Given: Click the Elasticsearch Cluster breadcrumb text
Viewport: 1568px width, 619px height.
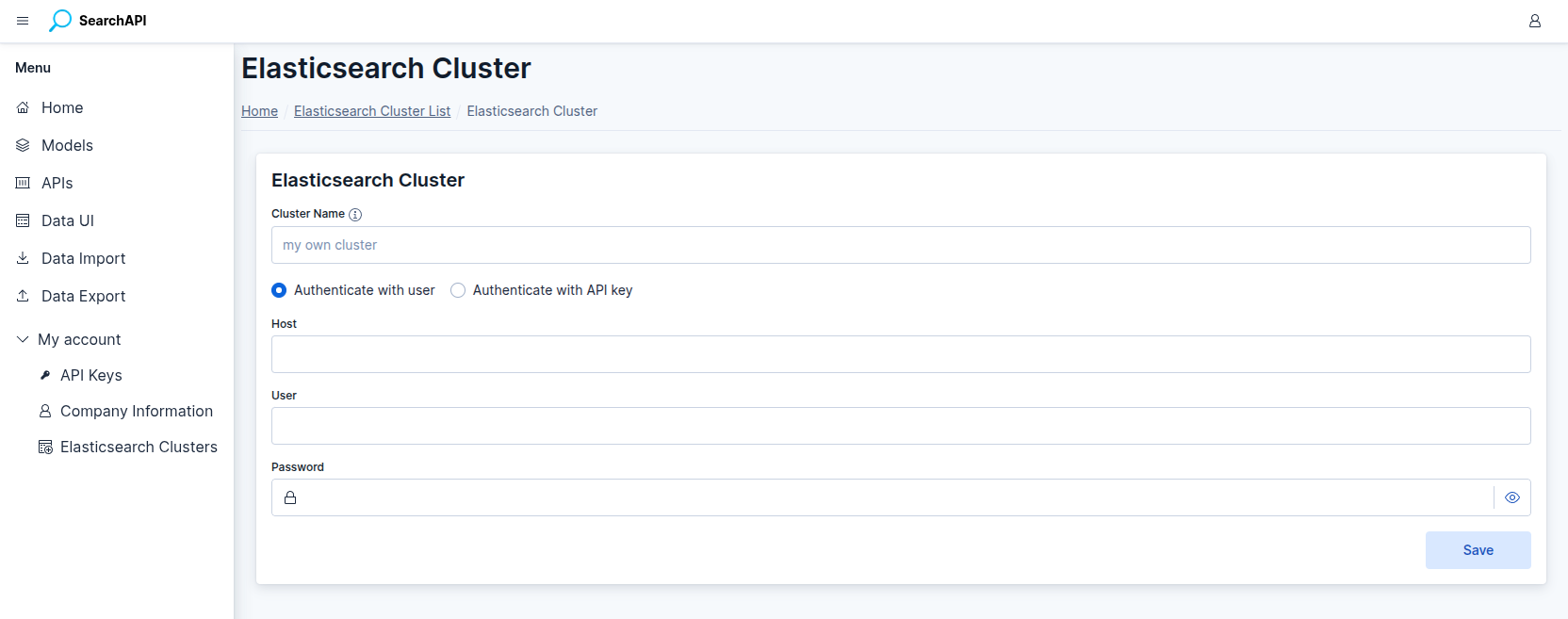Looking at the screenshot, I should 531,111.
